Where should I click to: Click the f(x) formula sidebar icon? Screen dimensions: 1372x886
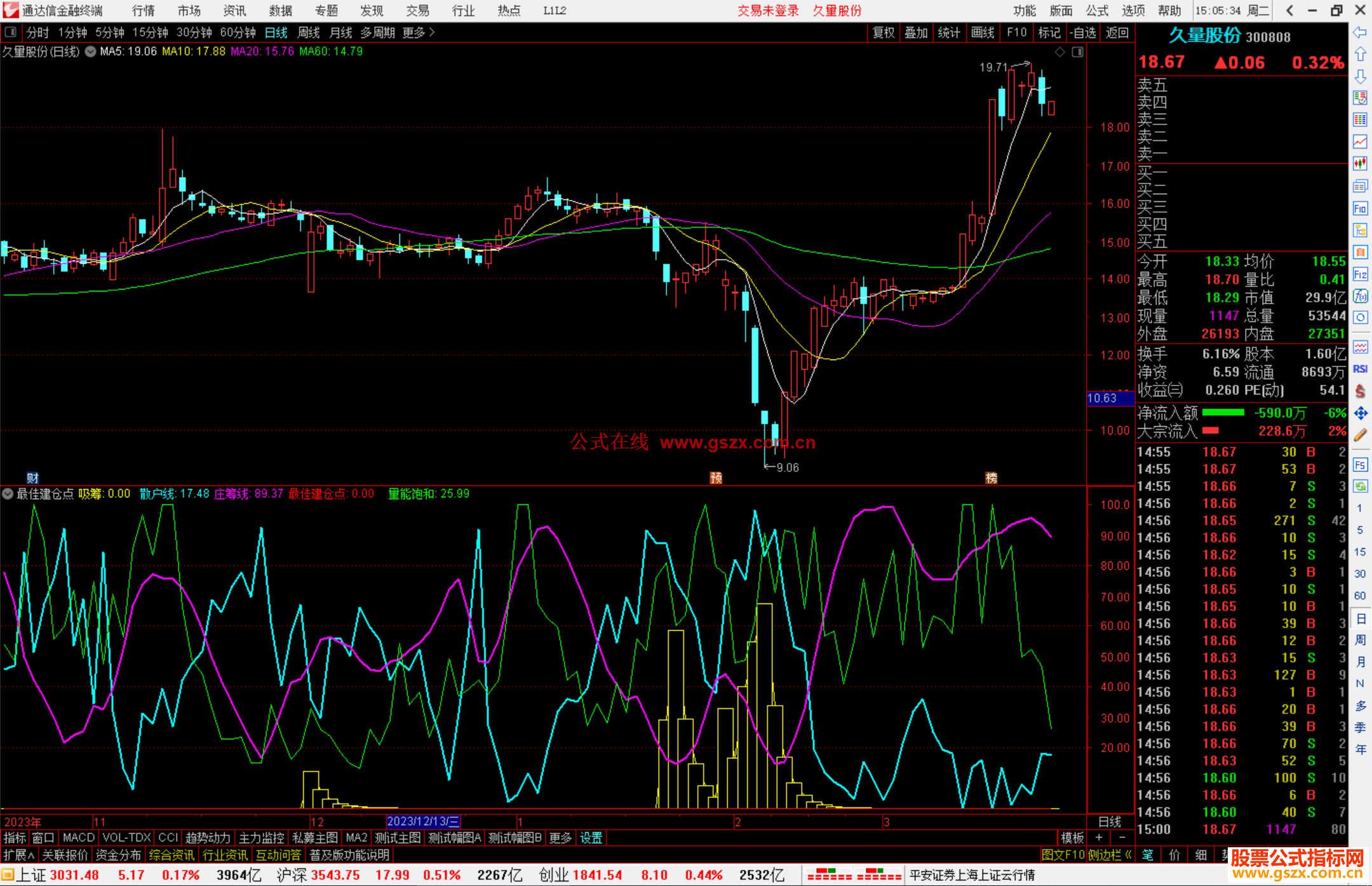(1360, 296)
